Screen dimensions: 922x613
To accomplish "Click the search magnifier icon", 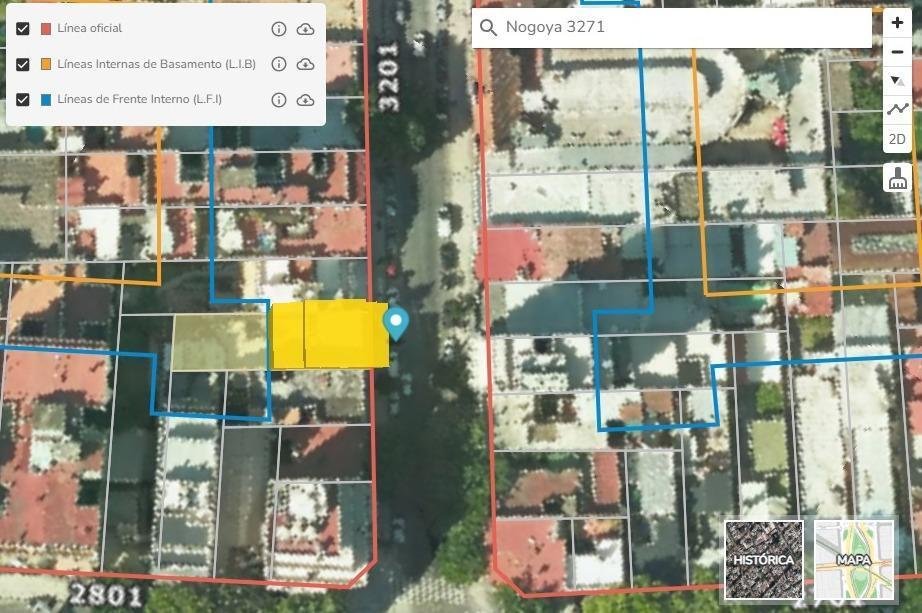I will coord(488,27).
